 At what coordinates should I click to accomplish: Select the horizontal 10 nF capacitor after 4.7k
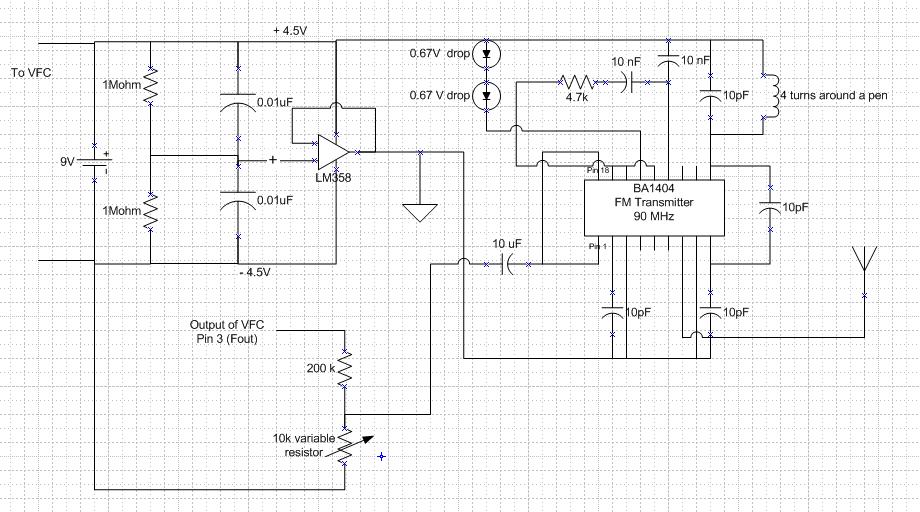pyautogui.click(x=627, y=83)
